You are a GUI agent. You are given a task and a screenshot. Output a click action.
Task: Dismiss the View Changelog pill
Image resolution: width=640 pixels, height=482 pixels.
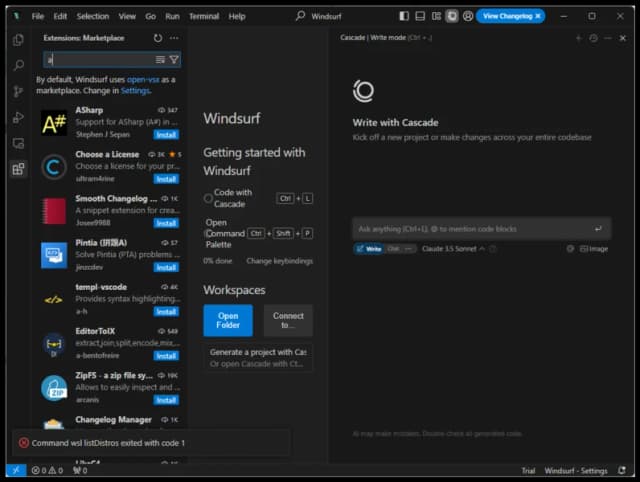(x=538, y=16)
